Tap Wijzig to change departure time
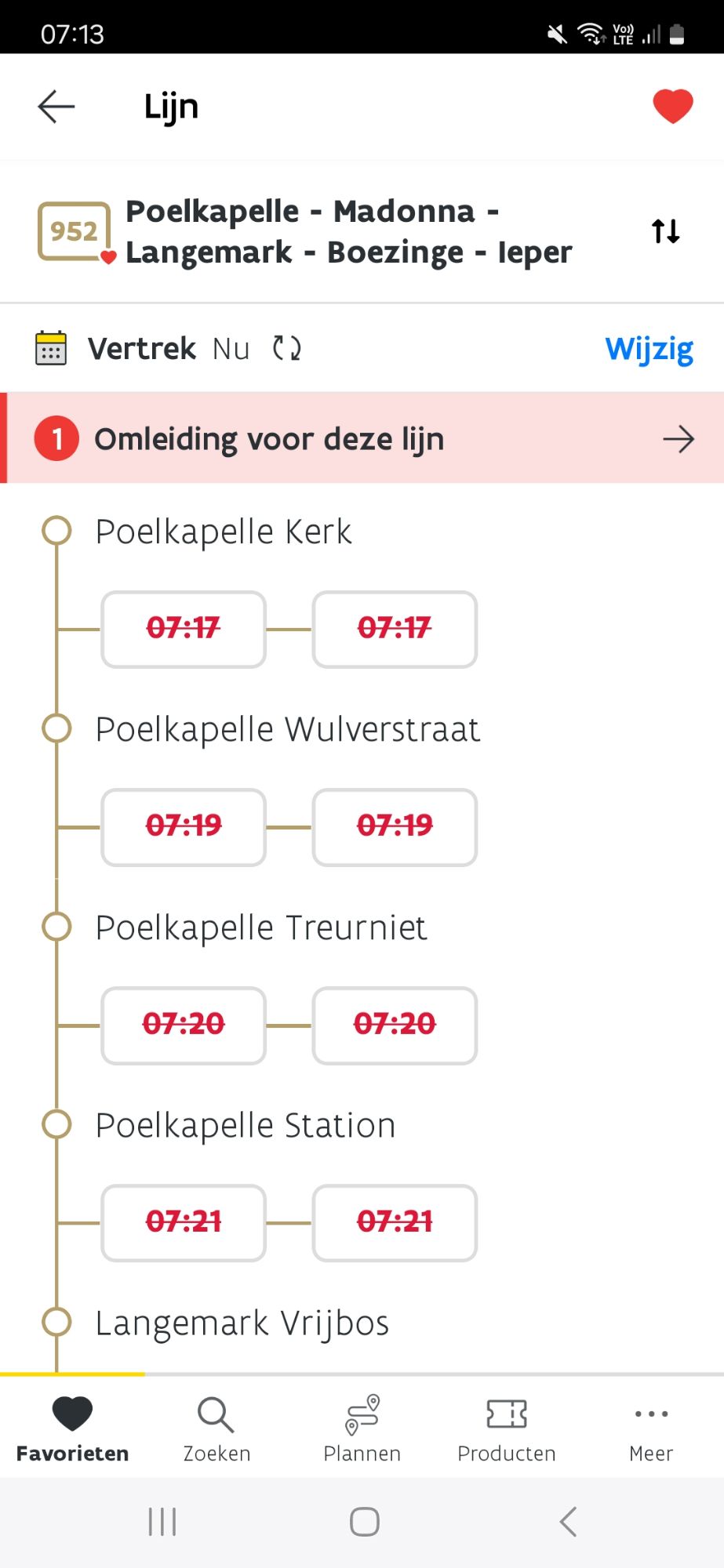 tap(649, 349)
